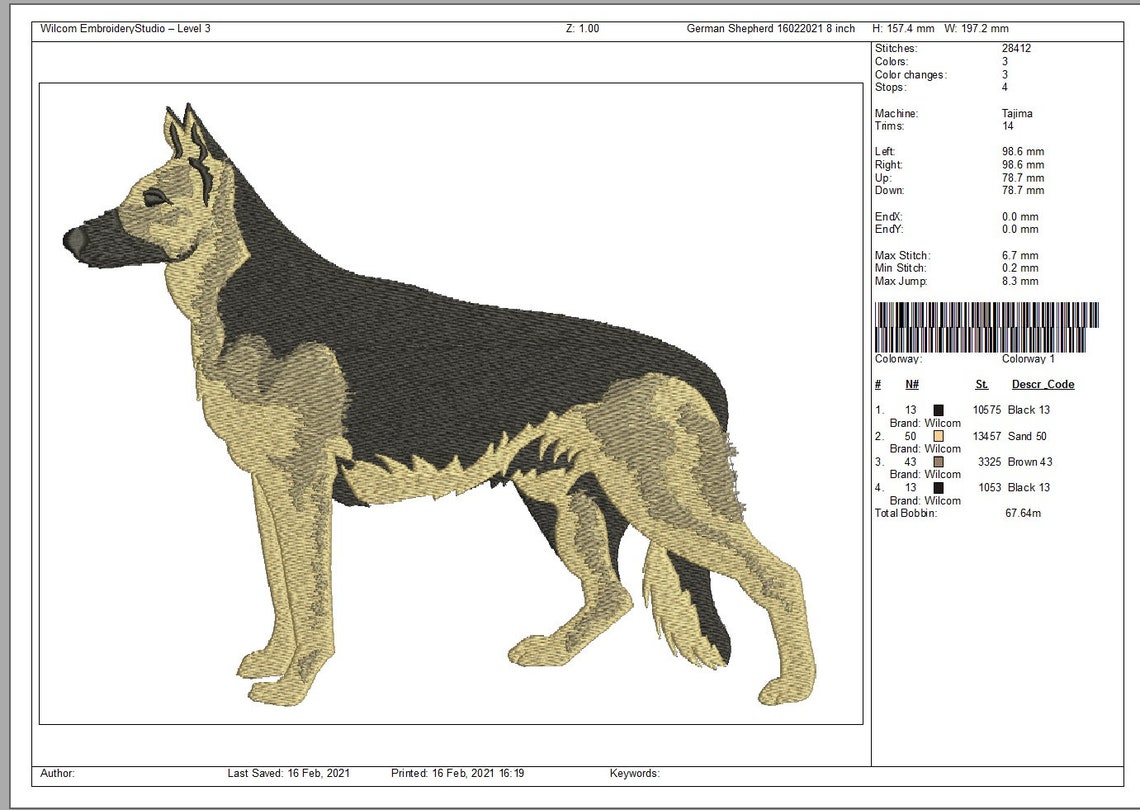Click the Stitches count 28412
This screenshot has height=810, width=1140.
[1019, 48]
